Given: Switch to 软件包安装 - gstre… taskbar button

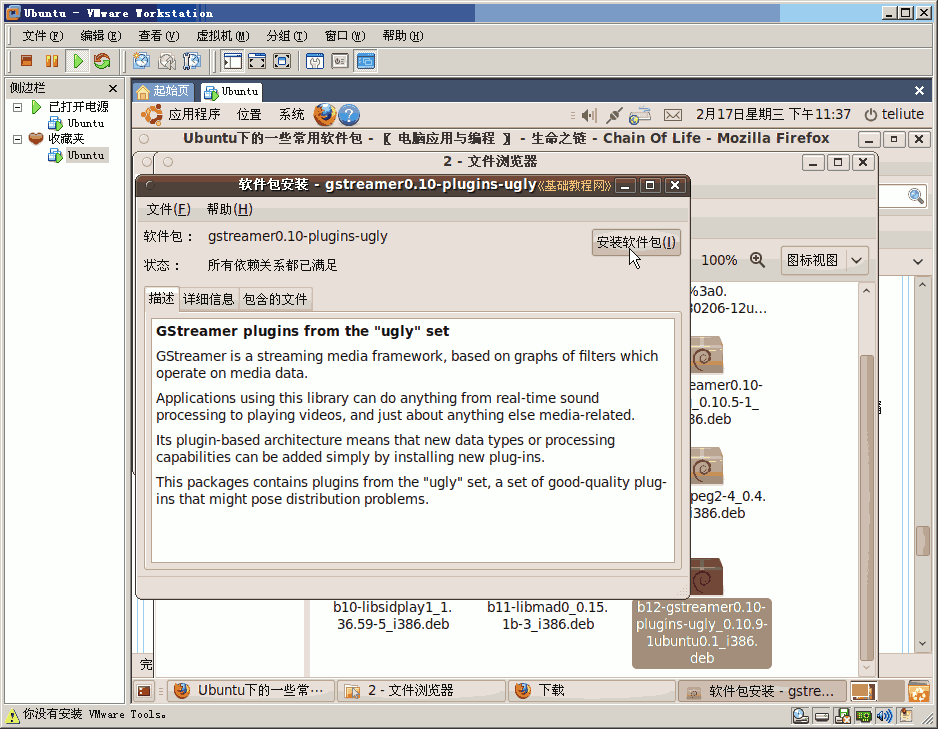Looking at the screenshot, I should (x=762, y=691).
